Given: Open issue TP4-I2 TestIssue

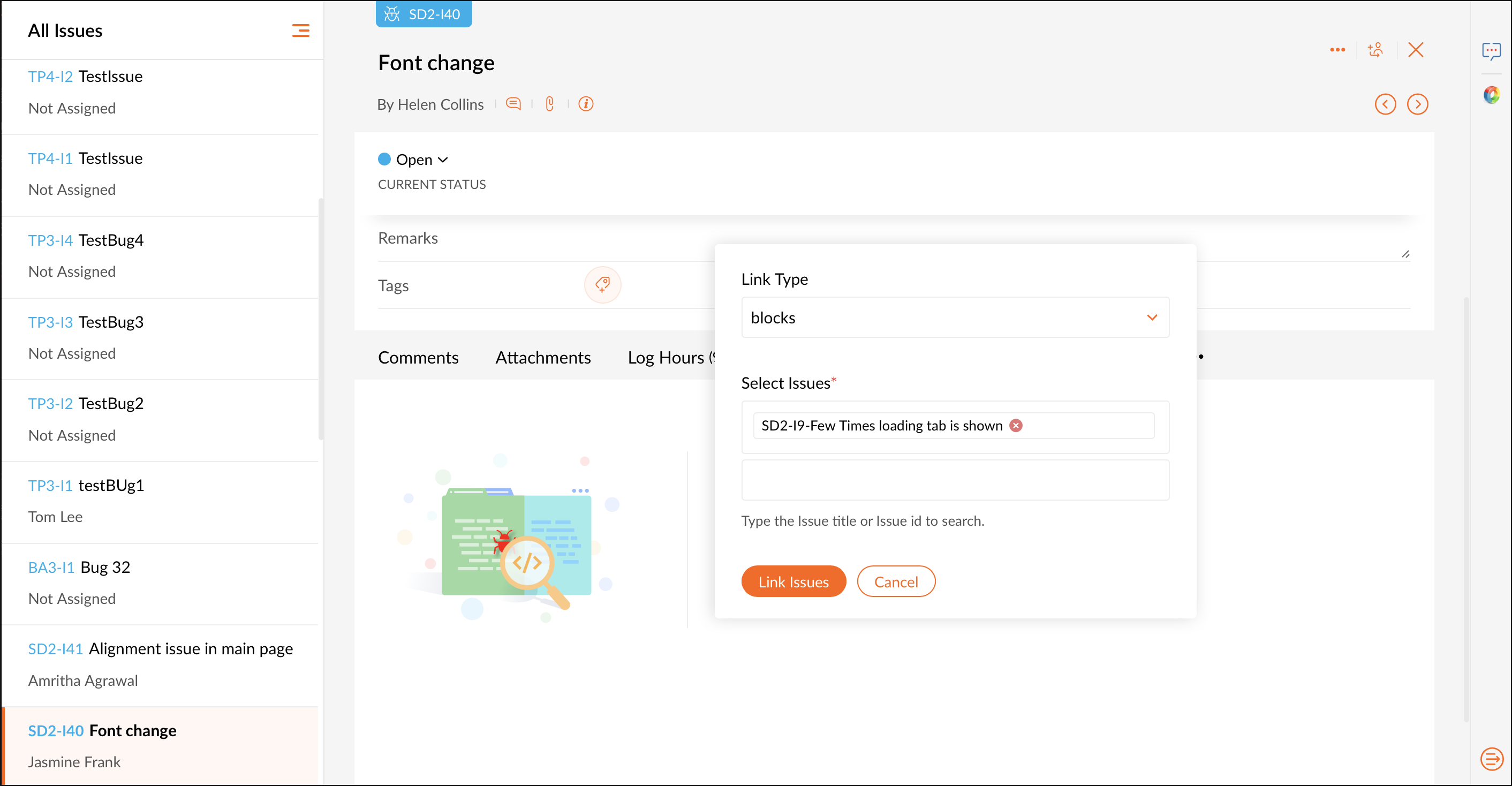Looking at the screenshot, I should point(160,92).
